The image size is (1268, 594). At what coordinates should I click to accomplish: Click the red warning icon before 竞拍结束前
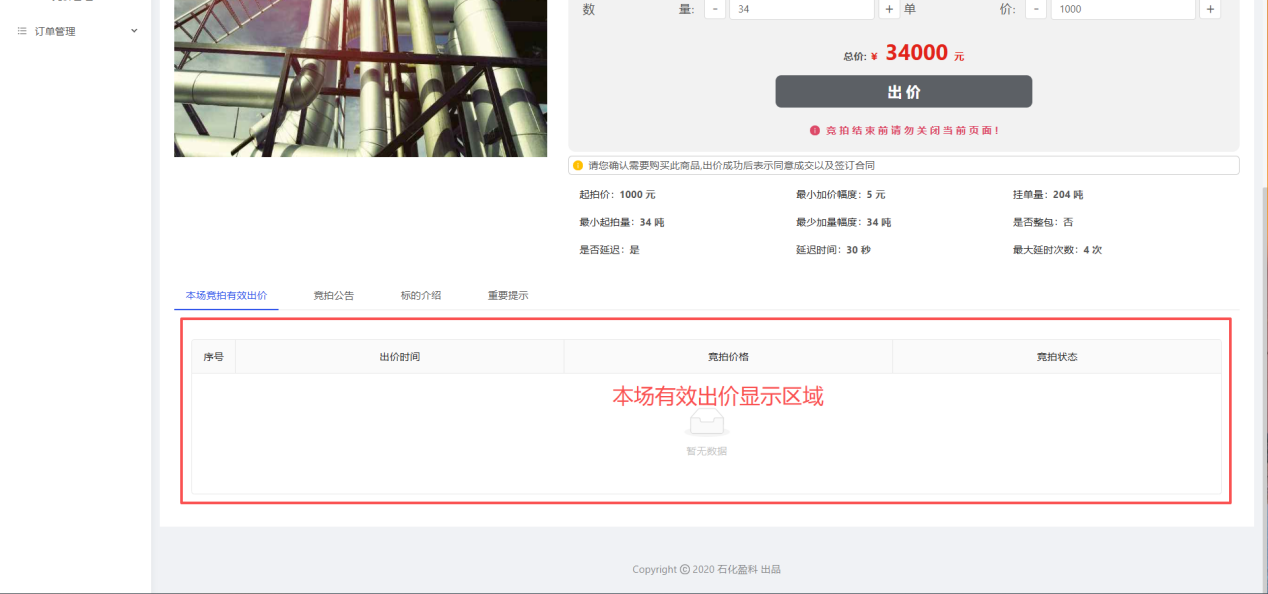(815, 131)
